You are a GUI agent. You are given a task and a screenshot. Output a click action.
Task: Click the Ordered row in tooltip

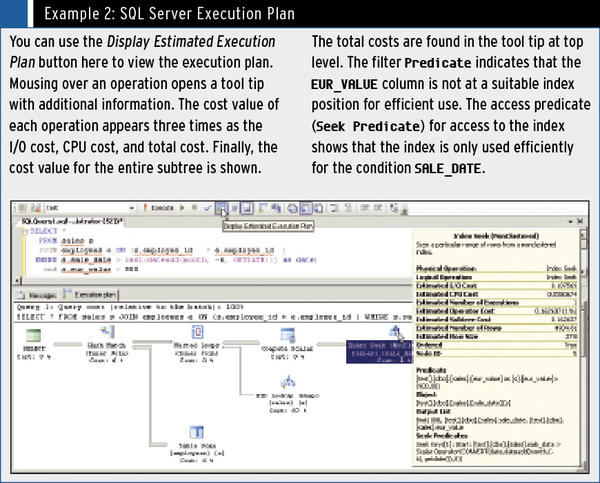click(496, 345)
